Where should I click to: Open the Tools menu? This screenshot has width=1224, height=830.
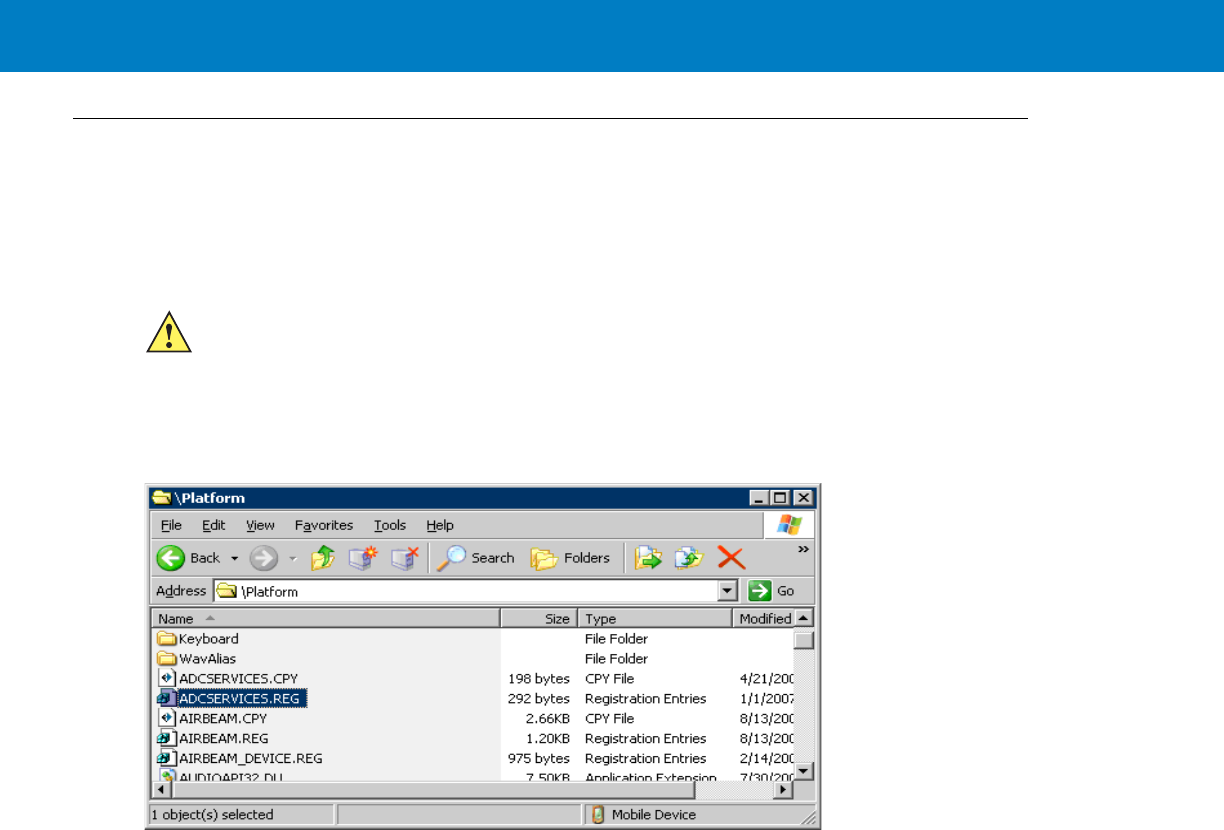click(390, 525)
